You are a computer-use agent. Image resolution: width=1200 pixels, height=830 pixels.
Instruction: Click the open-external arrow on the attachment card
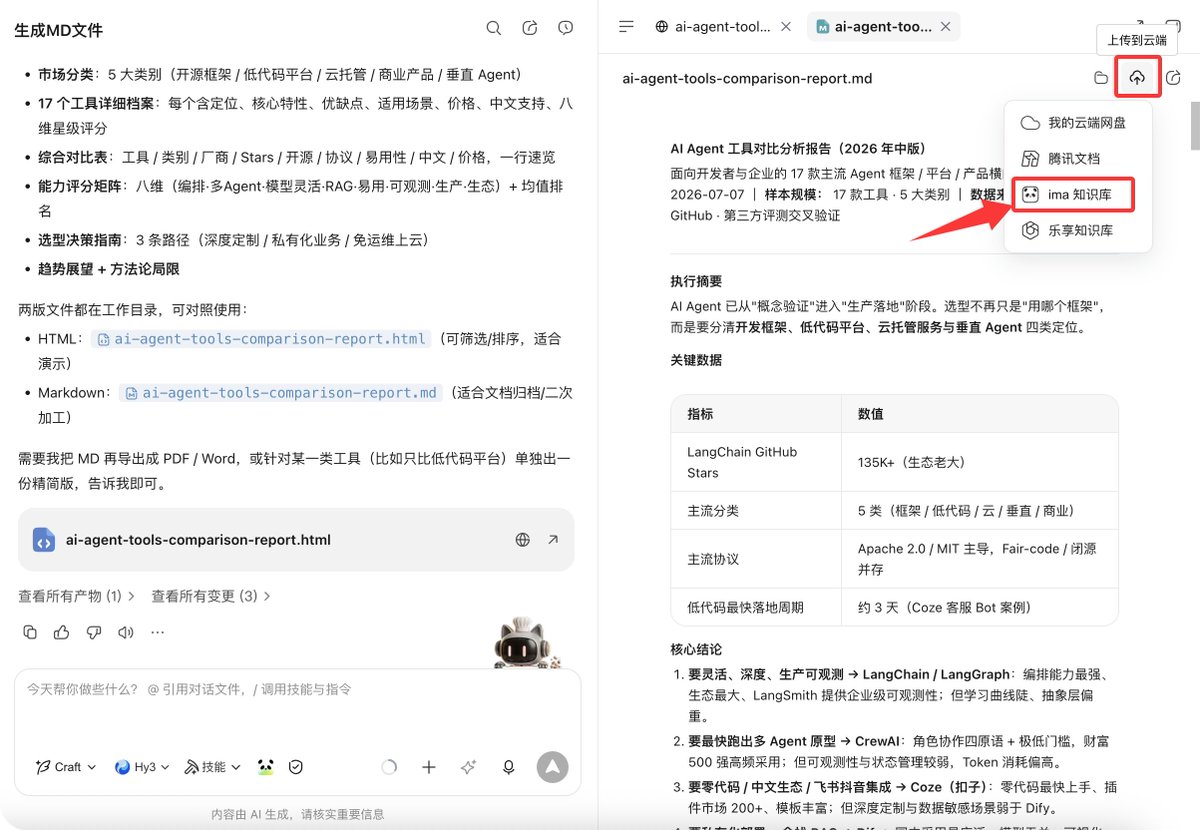click(x=553, y=540)
